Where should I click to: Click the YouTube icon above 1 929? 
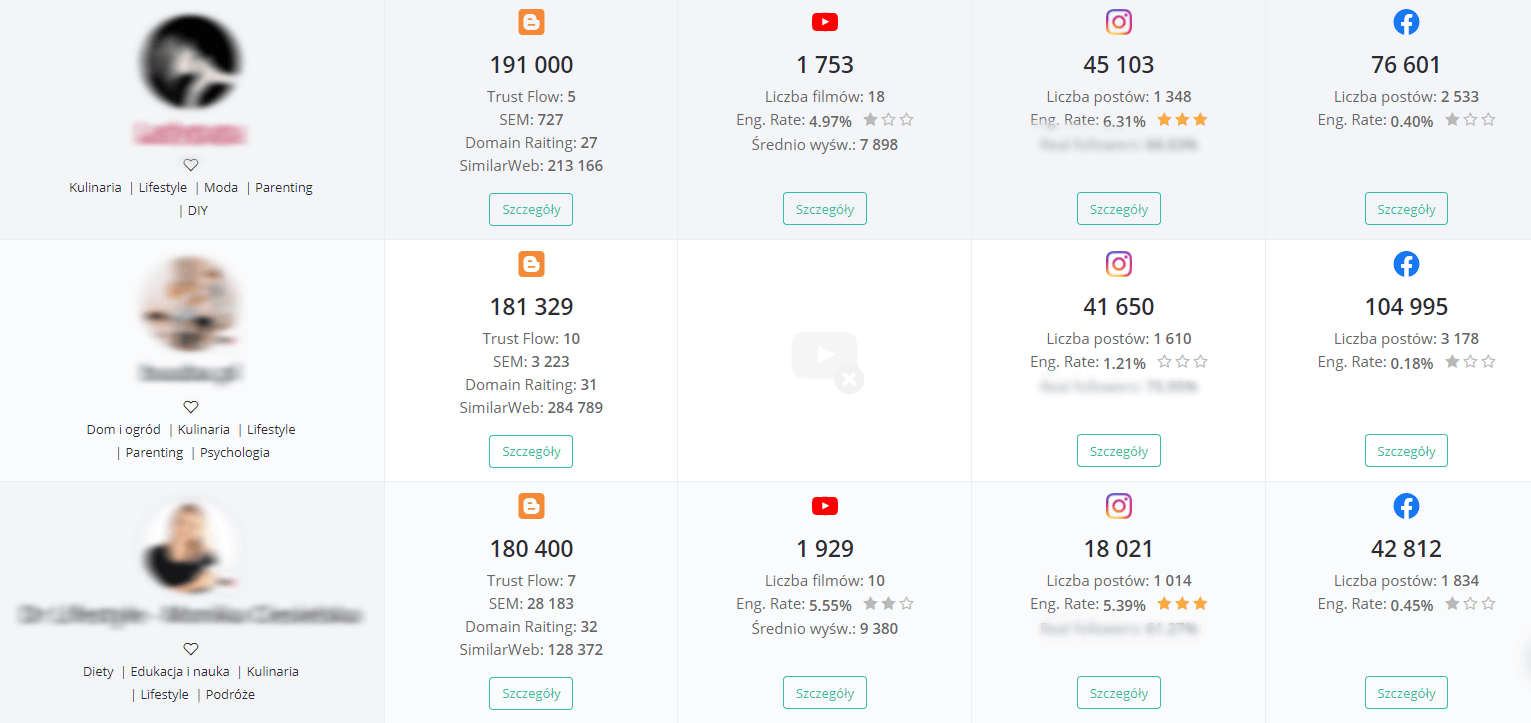point(825,506)
